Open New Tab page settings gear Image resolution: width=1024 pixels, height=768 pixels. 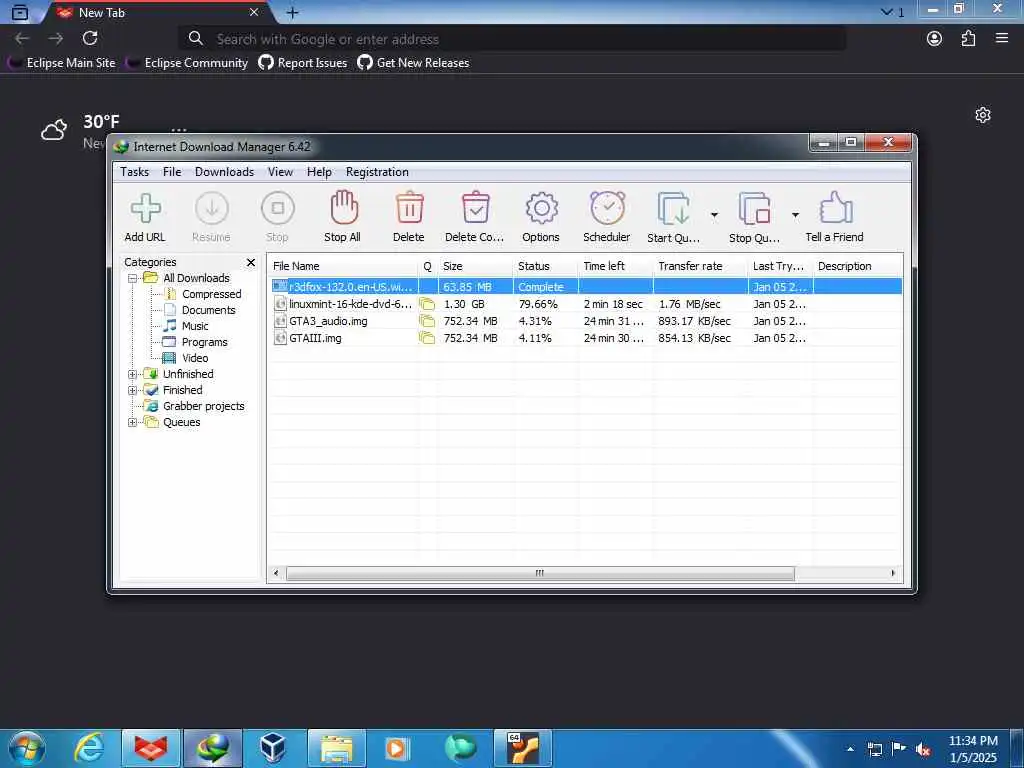pyautogui.click(x=983, y=116)
